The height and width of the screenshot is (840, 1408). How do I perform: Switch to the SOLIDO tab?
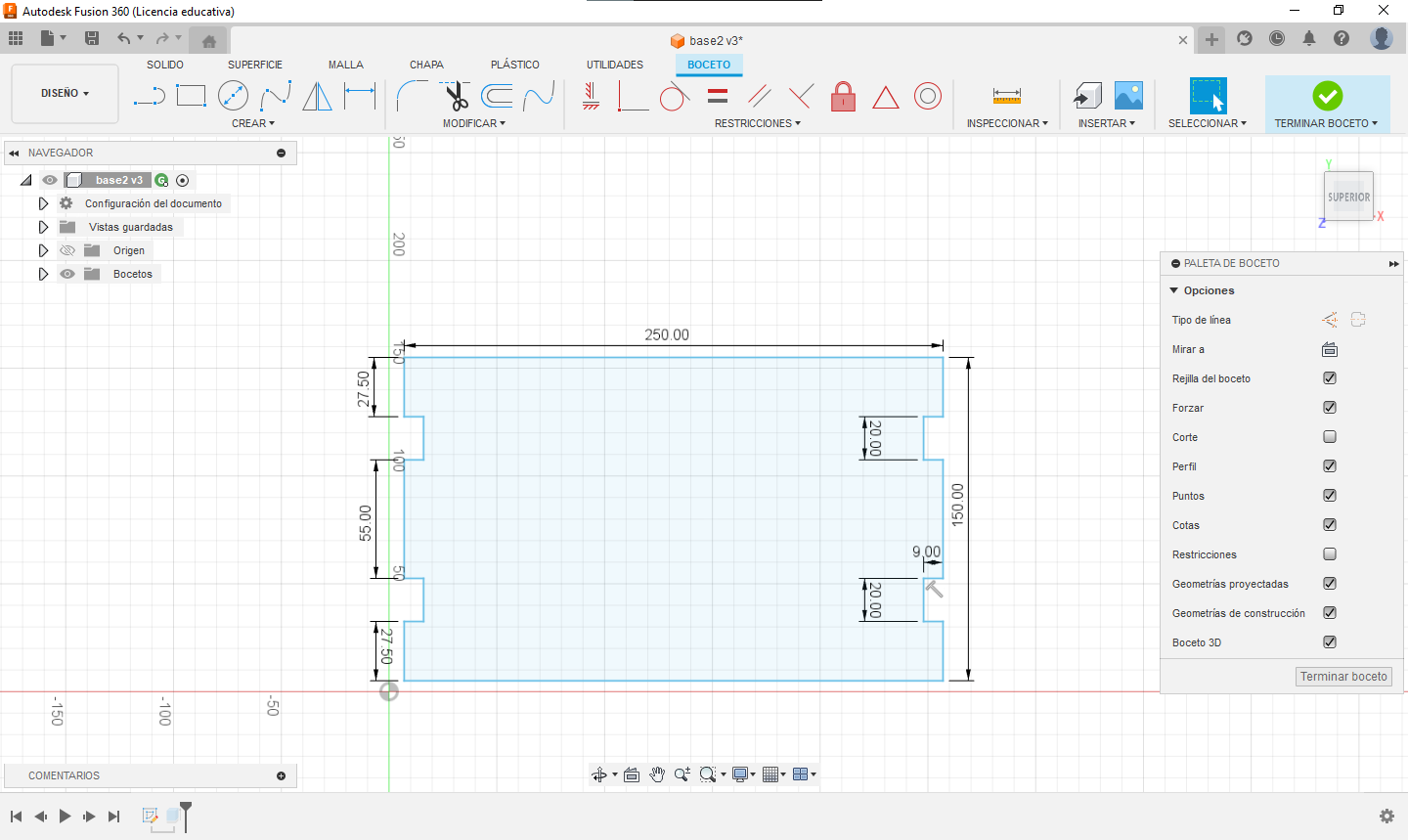[165, 65]
